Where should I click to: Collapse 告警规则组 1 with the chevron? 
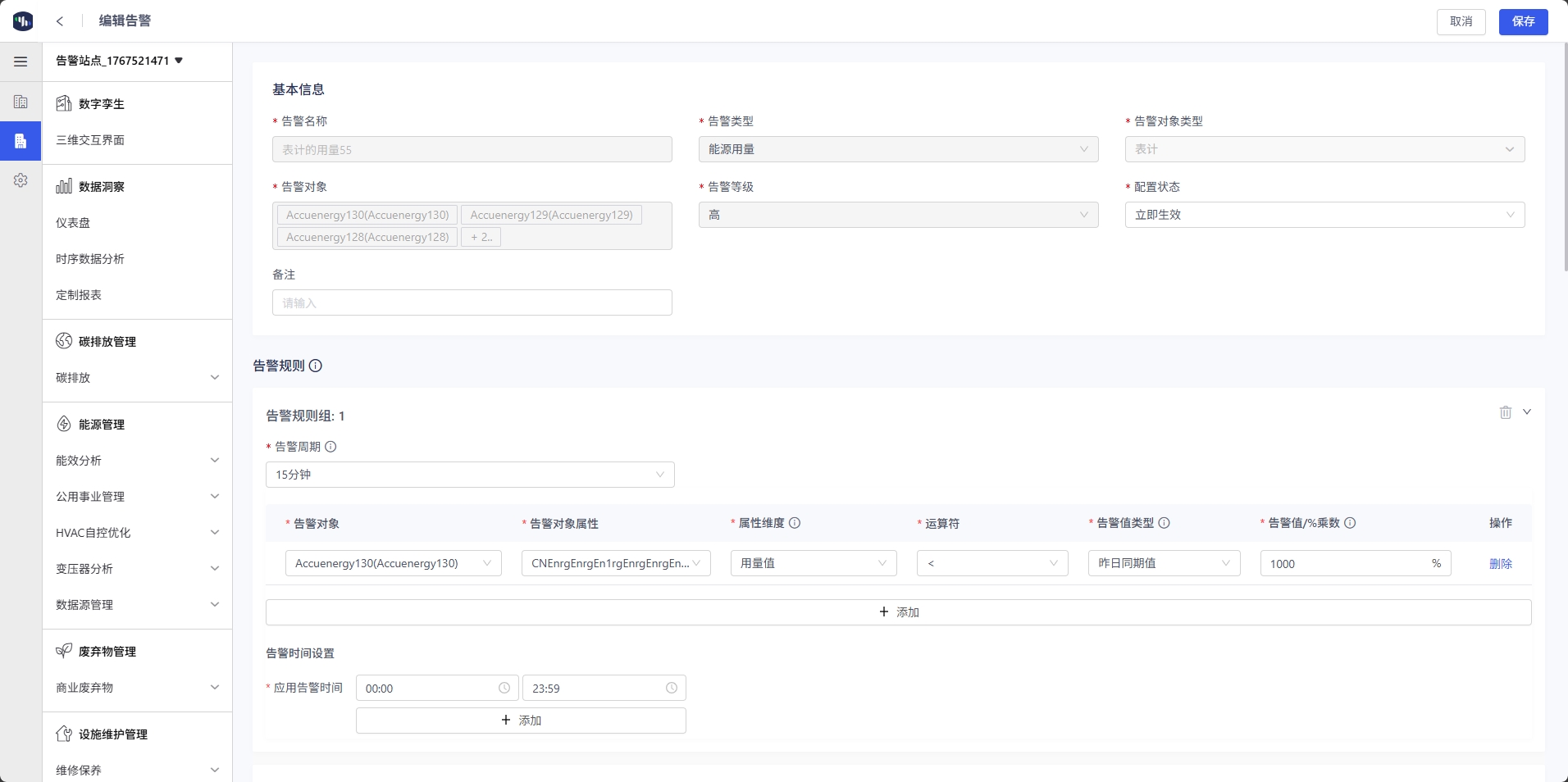(x=1527, y=412)
